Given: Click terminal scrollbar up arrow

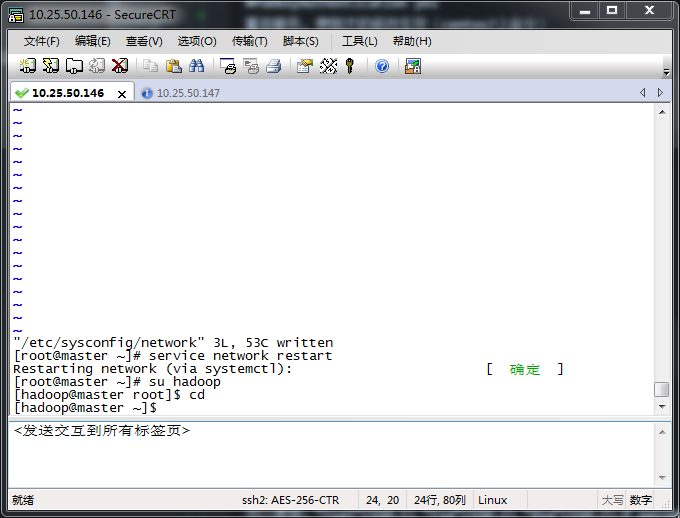Looking at the screenshot, I should pyautogui.click(x=661, y=112).
